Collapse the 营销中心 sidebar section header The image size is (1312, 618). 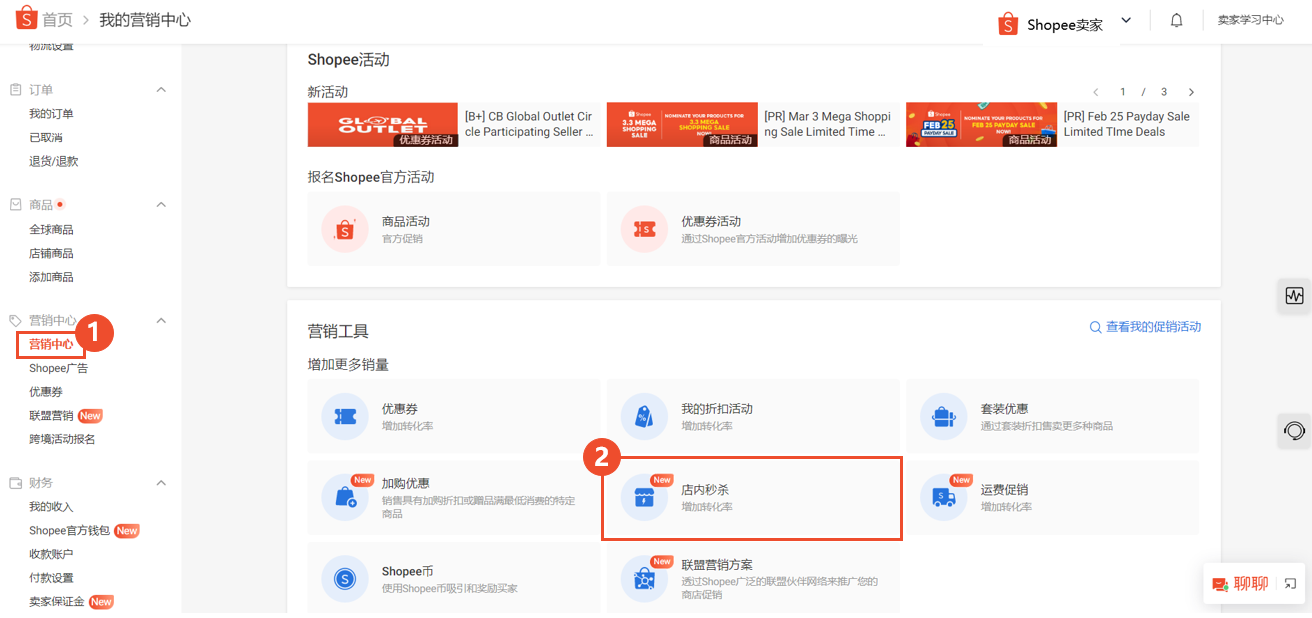tap(161, 321)
